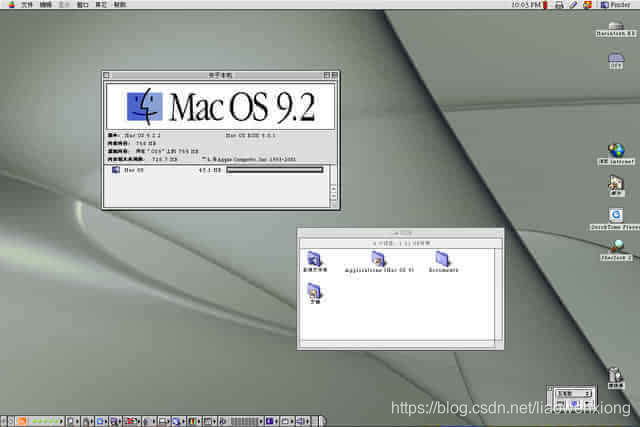Click the color bars Control Strip module
Viewport: 640px width, 427px height.
pos(192,421)
